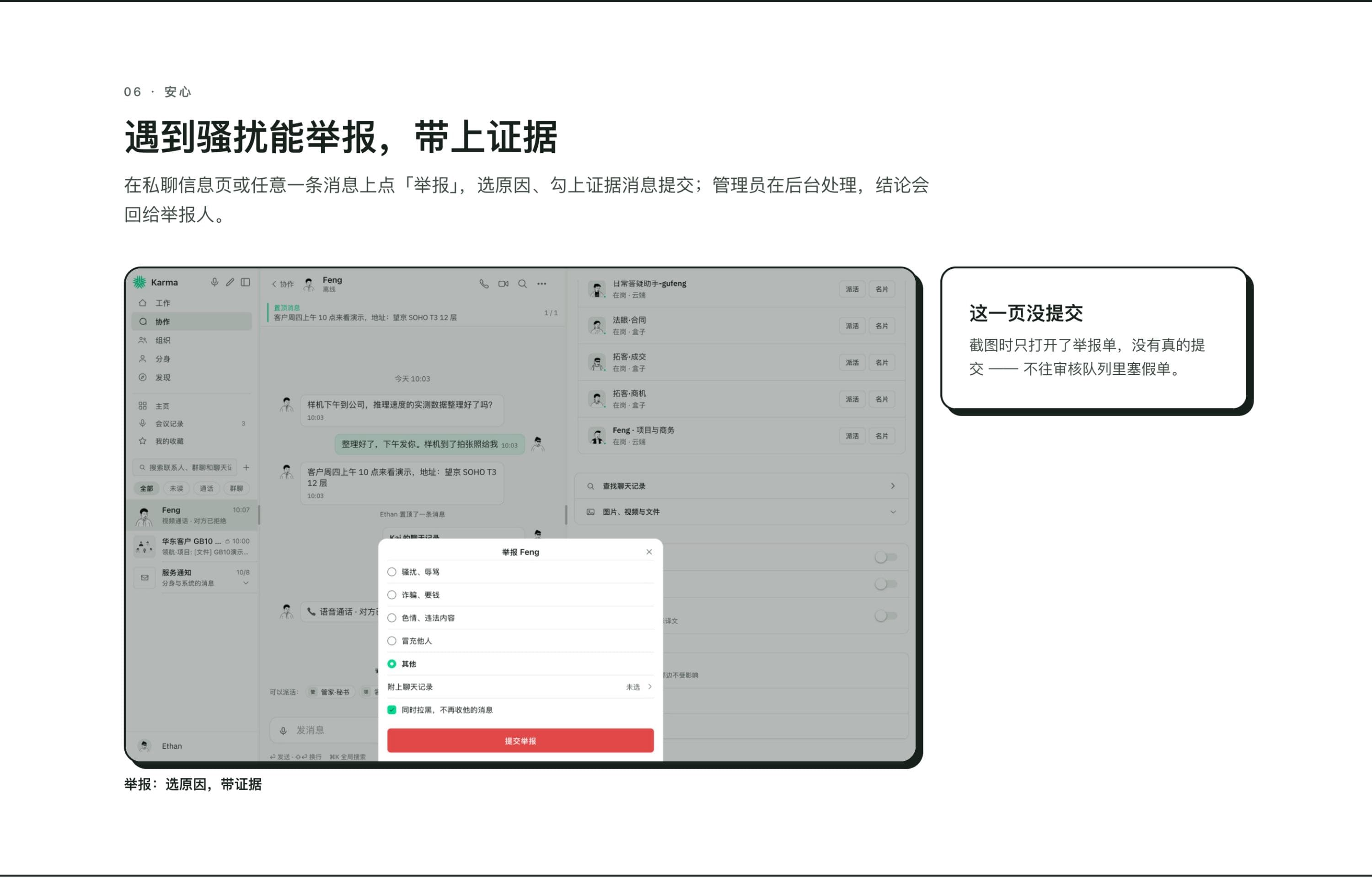Expand the 服务通知 chevron
The width and height of the screenshot is (1372, 878).
point(246,583)
